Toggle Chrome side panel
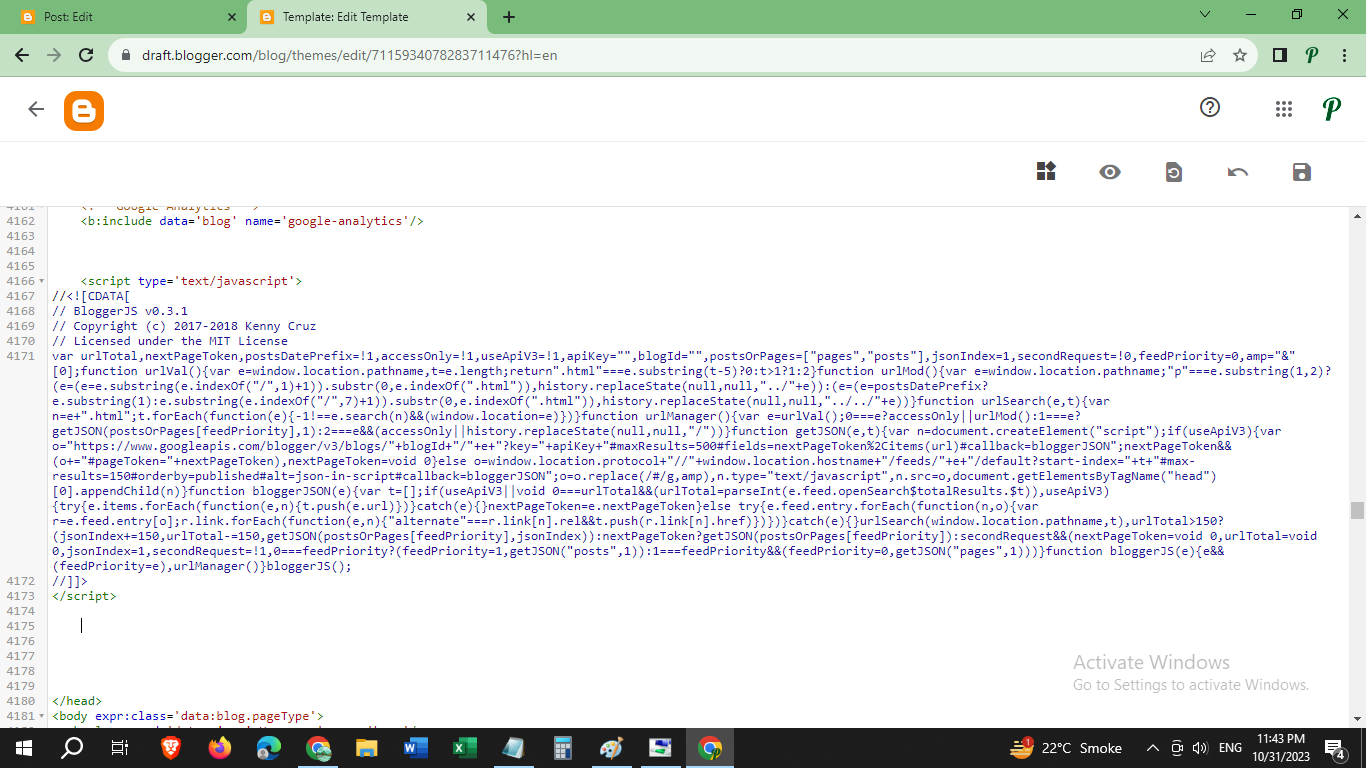The height and width of the screenshot is (768, 1366). [1279, 55]
